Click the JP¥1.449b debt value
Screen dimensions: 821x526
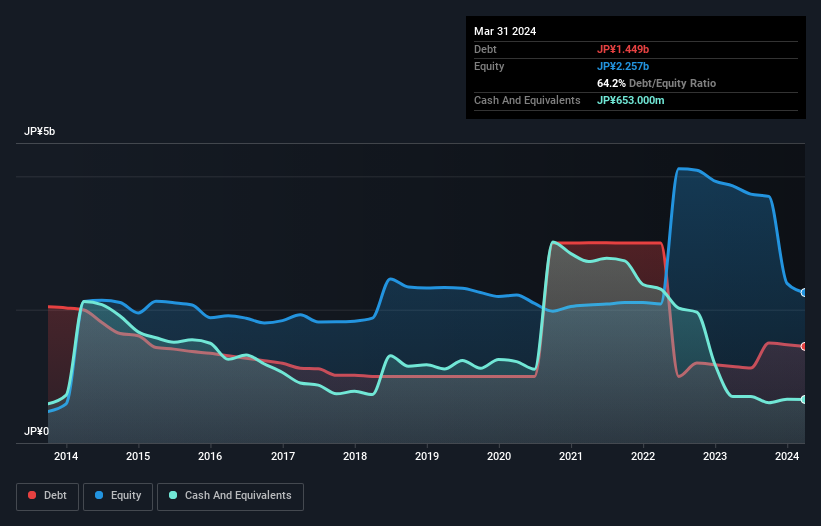click(x=623, y=49)
